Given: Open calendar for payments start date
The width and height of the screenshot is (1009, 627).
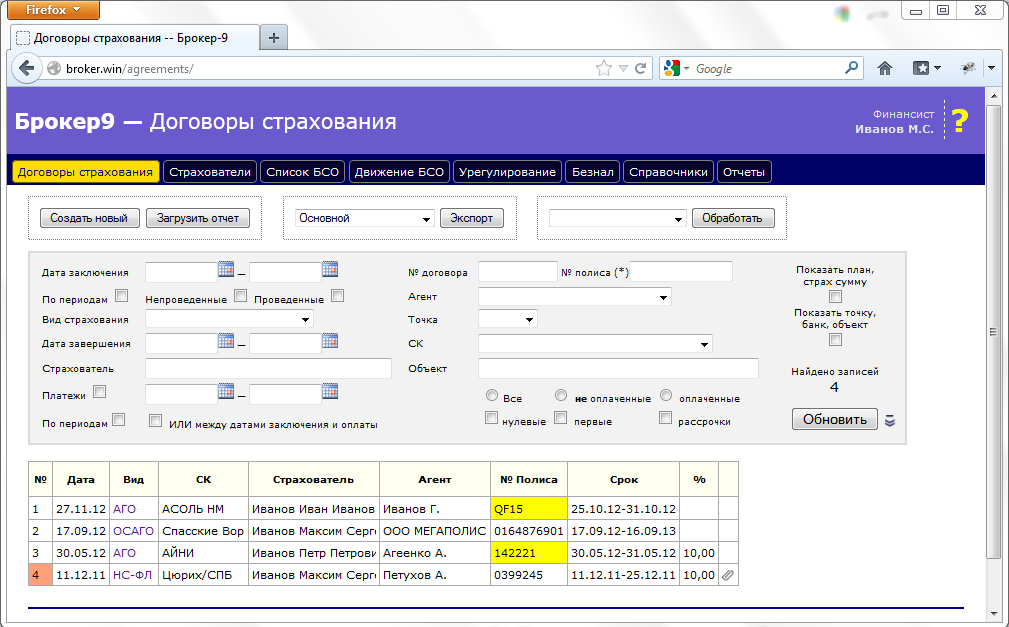Looking at the screenshot, I should pos(226,391).
